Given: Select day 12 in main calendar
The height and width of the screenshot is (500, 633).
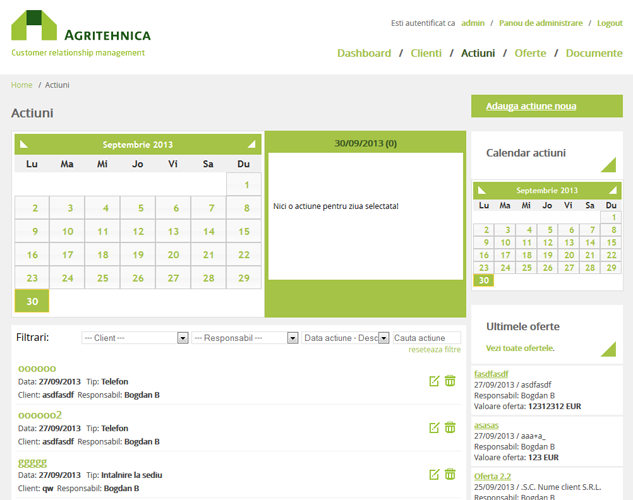Looking at the screenshot, I should [138, 231].
